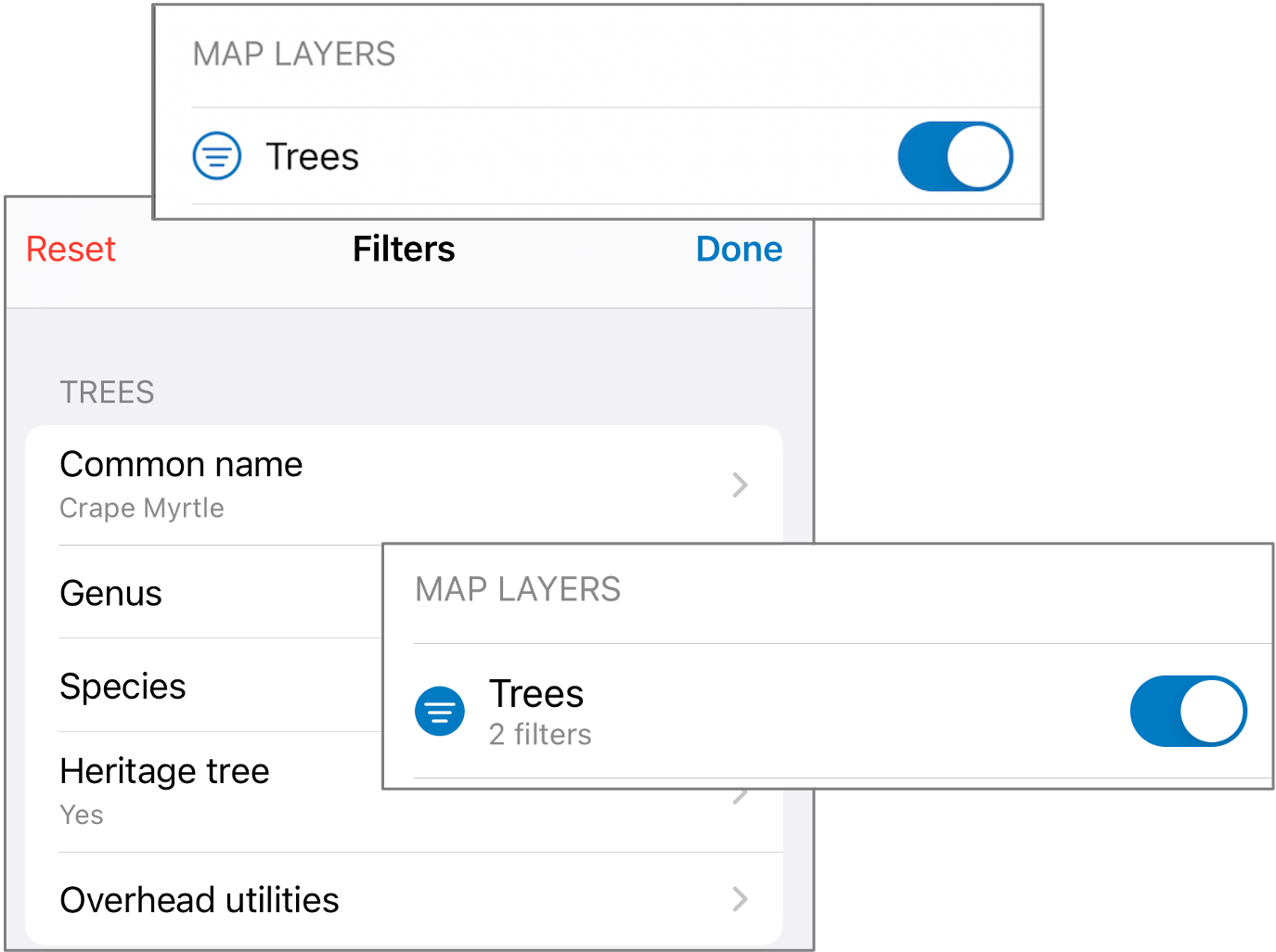Tap Yes under Heritage tree
1276x952 pixels.
click(x=81, y=815)
